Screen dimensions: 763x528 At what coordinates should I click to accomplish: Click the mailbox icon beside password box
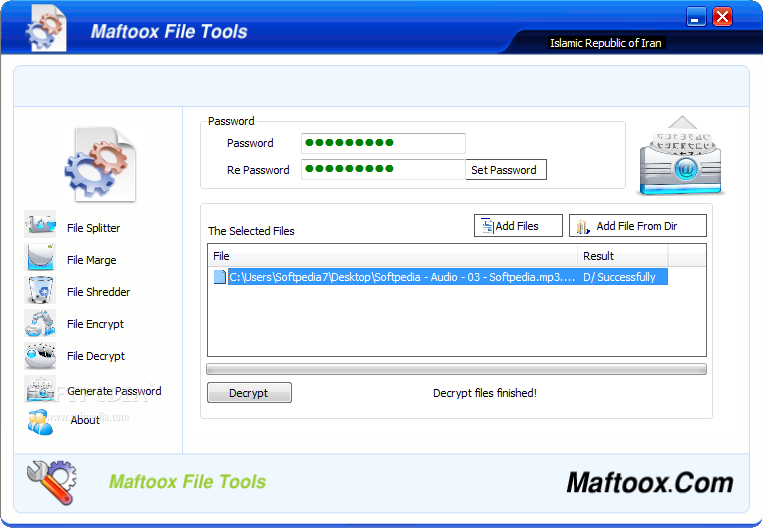(681, 155)
